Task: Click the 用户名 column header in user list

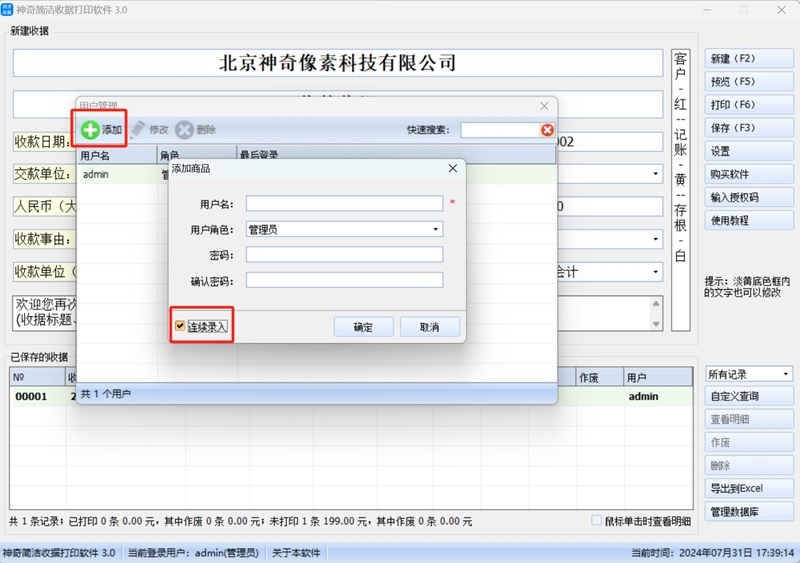Action: coord(117,155)
